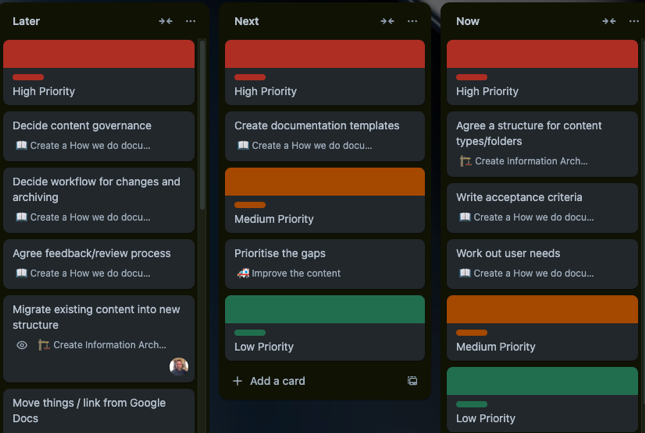Open the Later list actions menu
Viewport: 645px width, 433px height.
191,21
